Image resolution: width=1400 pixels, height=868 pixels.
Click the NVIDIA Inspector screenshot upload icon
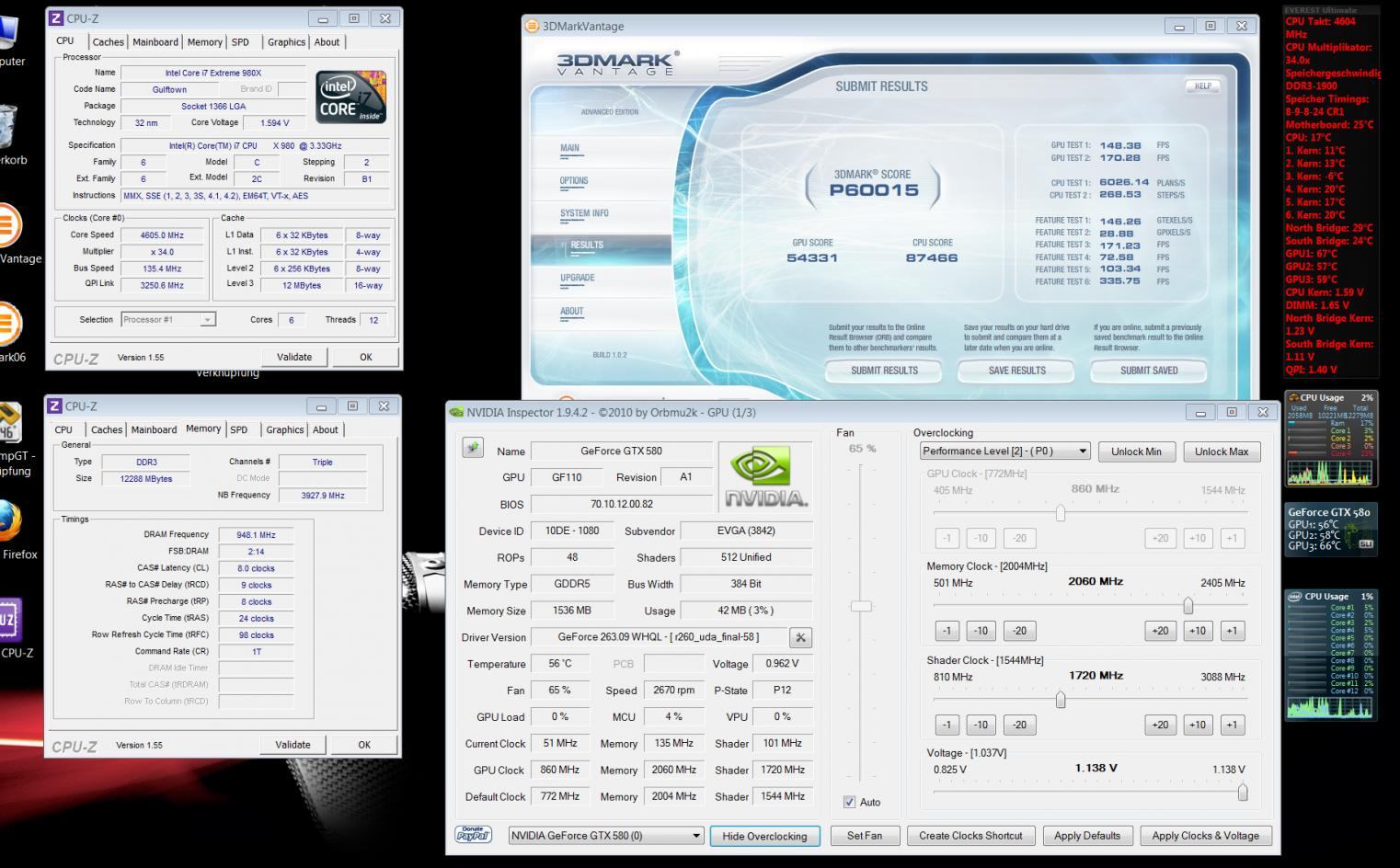(x=473, y=448)
